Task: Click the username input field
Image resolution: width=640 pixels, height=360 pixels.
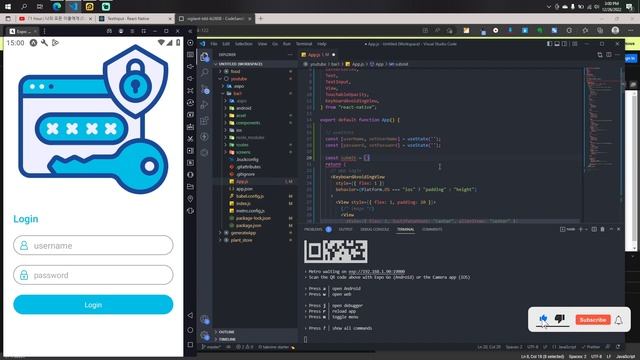Action: click(x=93, y=245)
